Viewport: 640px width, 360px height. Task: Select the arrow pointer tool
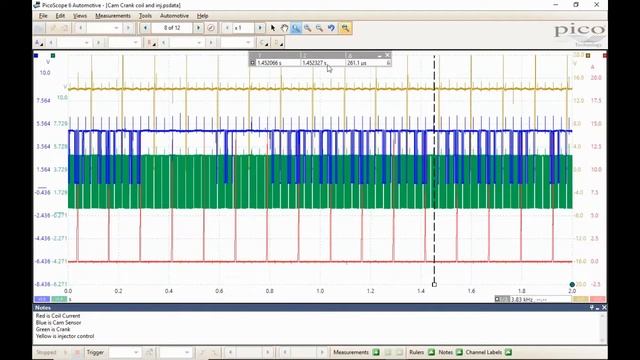273,28
